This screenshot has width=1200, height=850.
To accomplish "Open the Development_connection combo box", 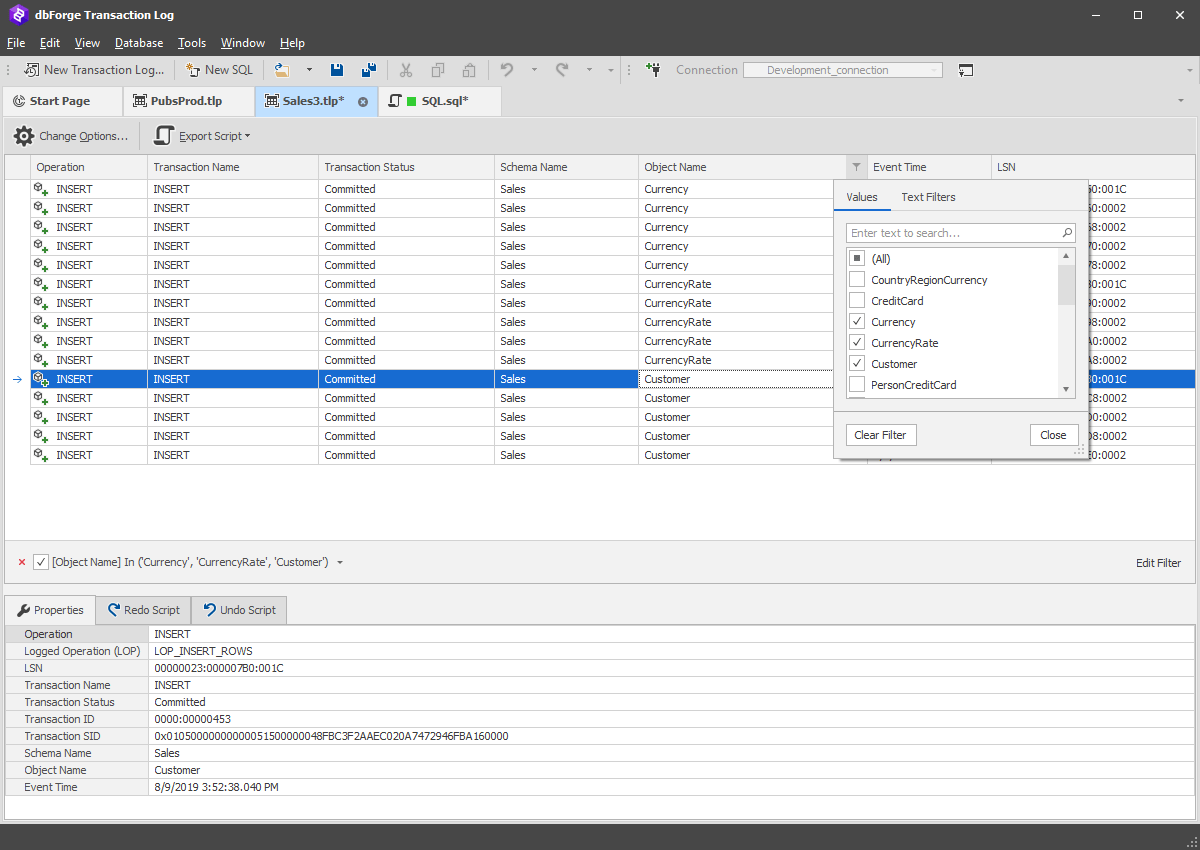I will [842, 70].
